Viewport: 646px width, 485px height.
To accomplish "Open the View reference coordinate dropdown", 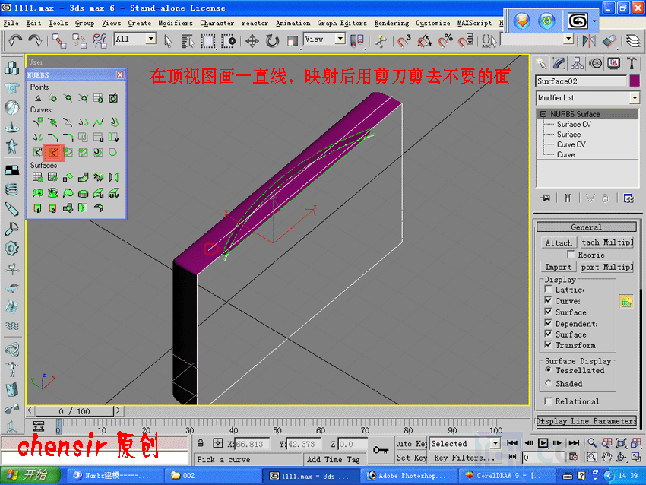I will pyautogui.click(x=340, y=39).
